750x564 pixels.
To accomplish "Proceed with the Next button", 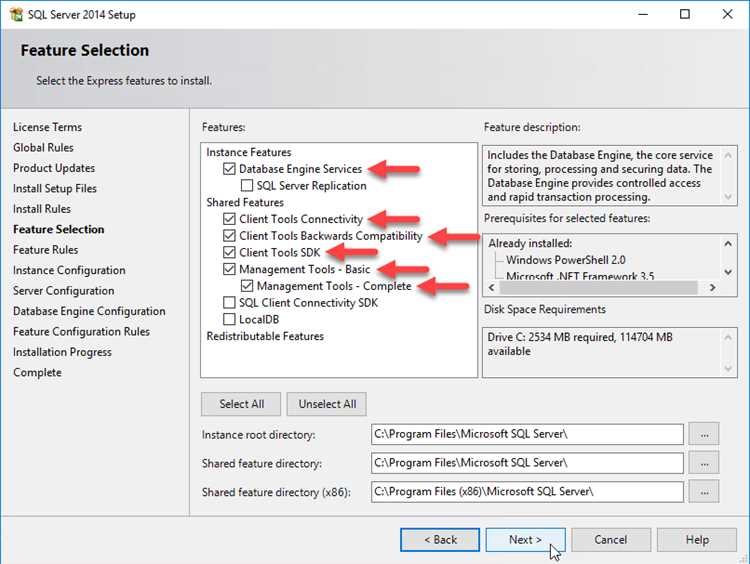I will 525,540.
